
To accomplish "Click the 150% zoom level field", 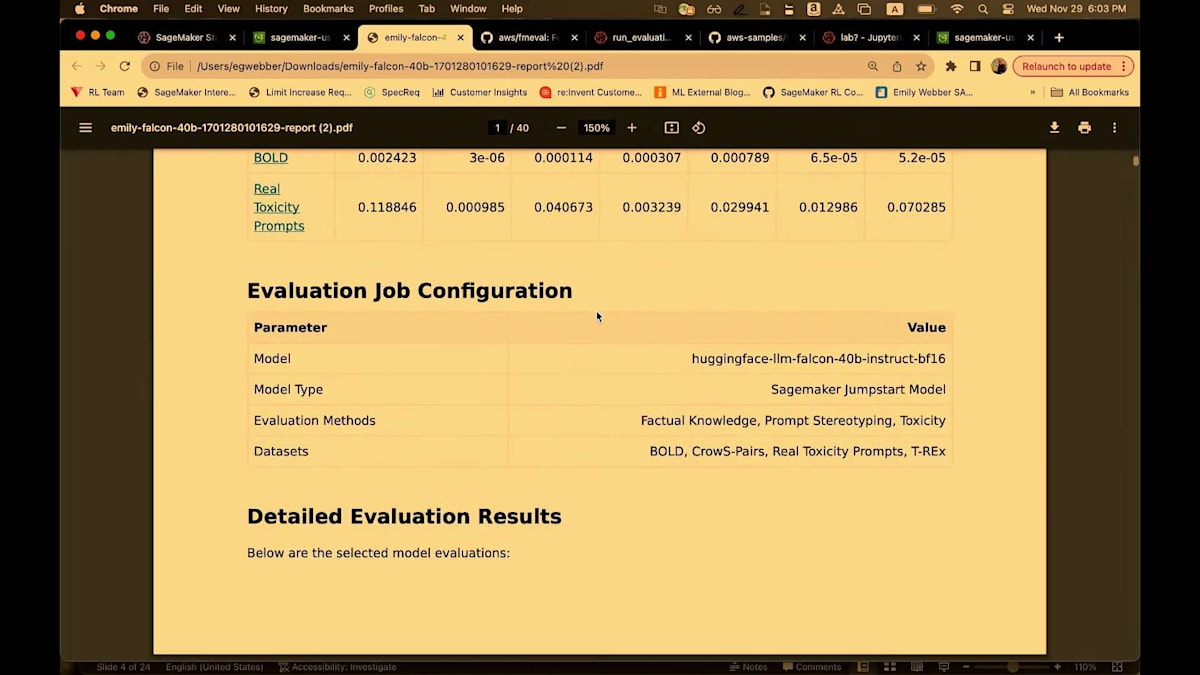I will point(596,128).
